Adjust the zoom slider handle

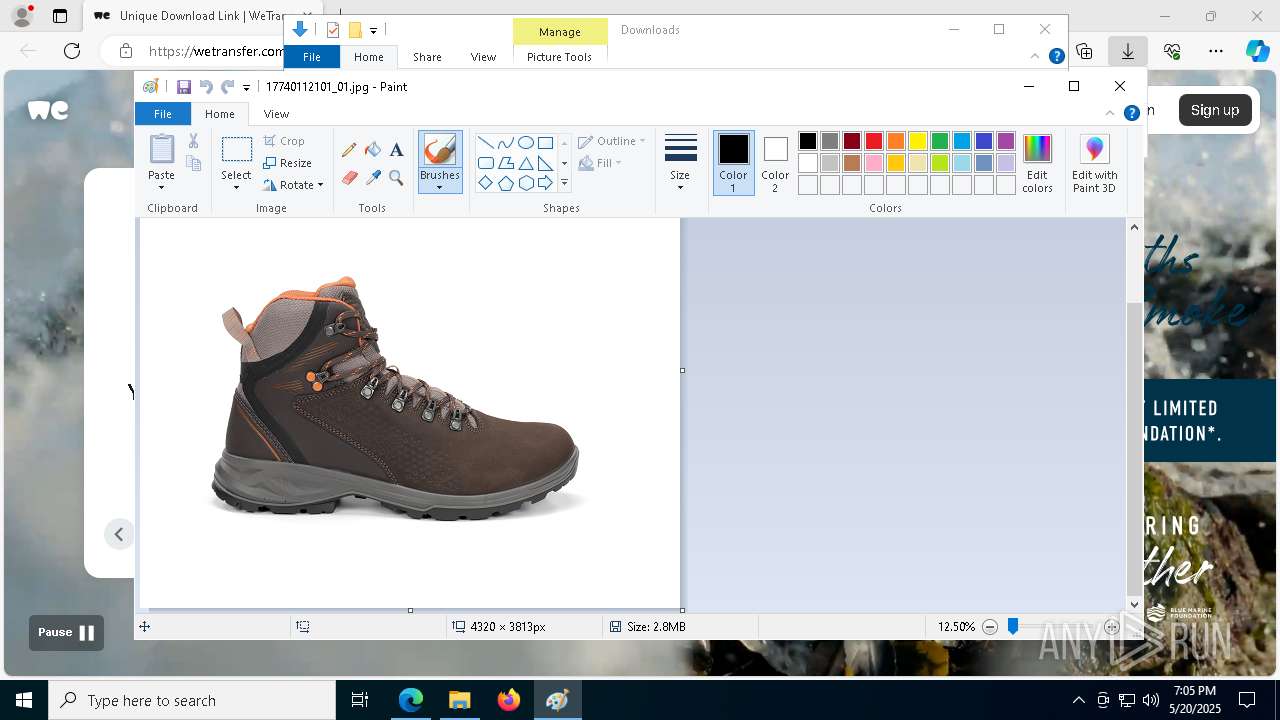coord(1013,626)
